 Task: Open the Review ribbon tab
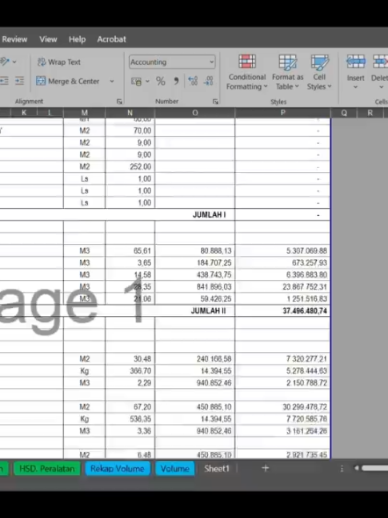[x=14, y=39]
